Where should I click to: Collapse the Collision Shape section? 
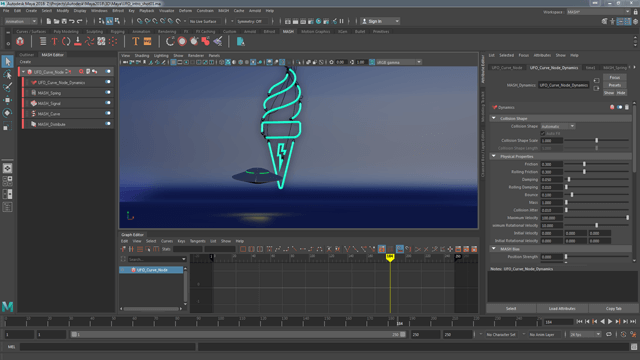(494, 118)
